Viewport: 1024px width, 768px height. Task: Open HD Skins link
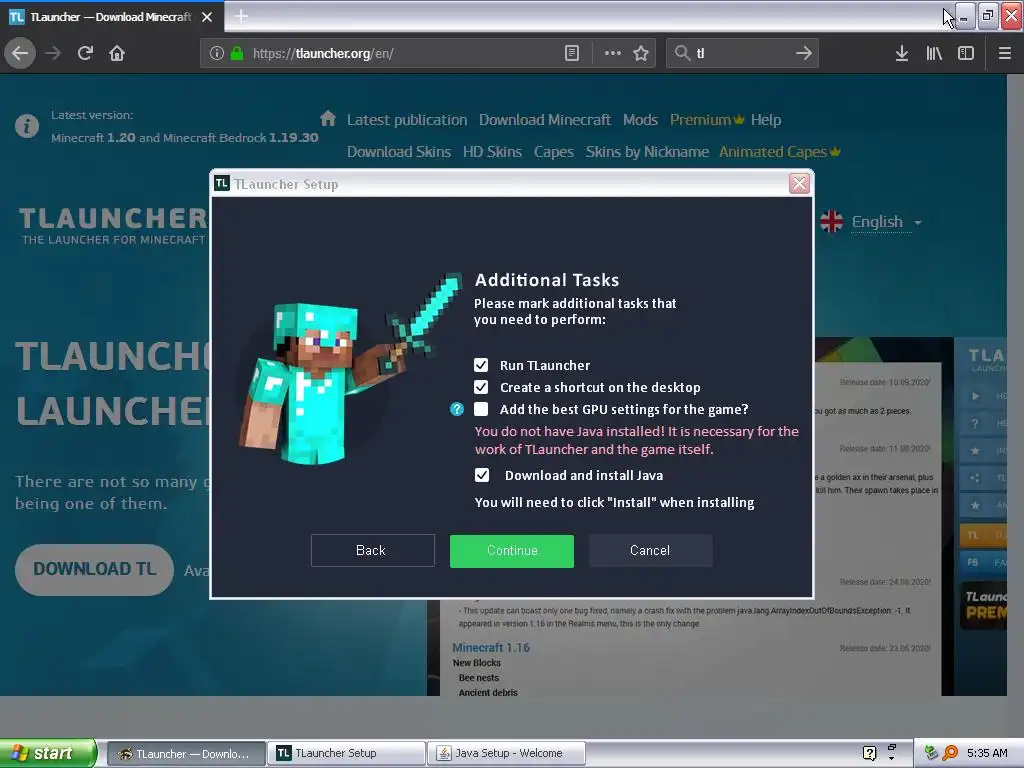[x=492, y=152]
